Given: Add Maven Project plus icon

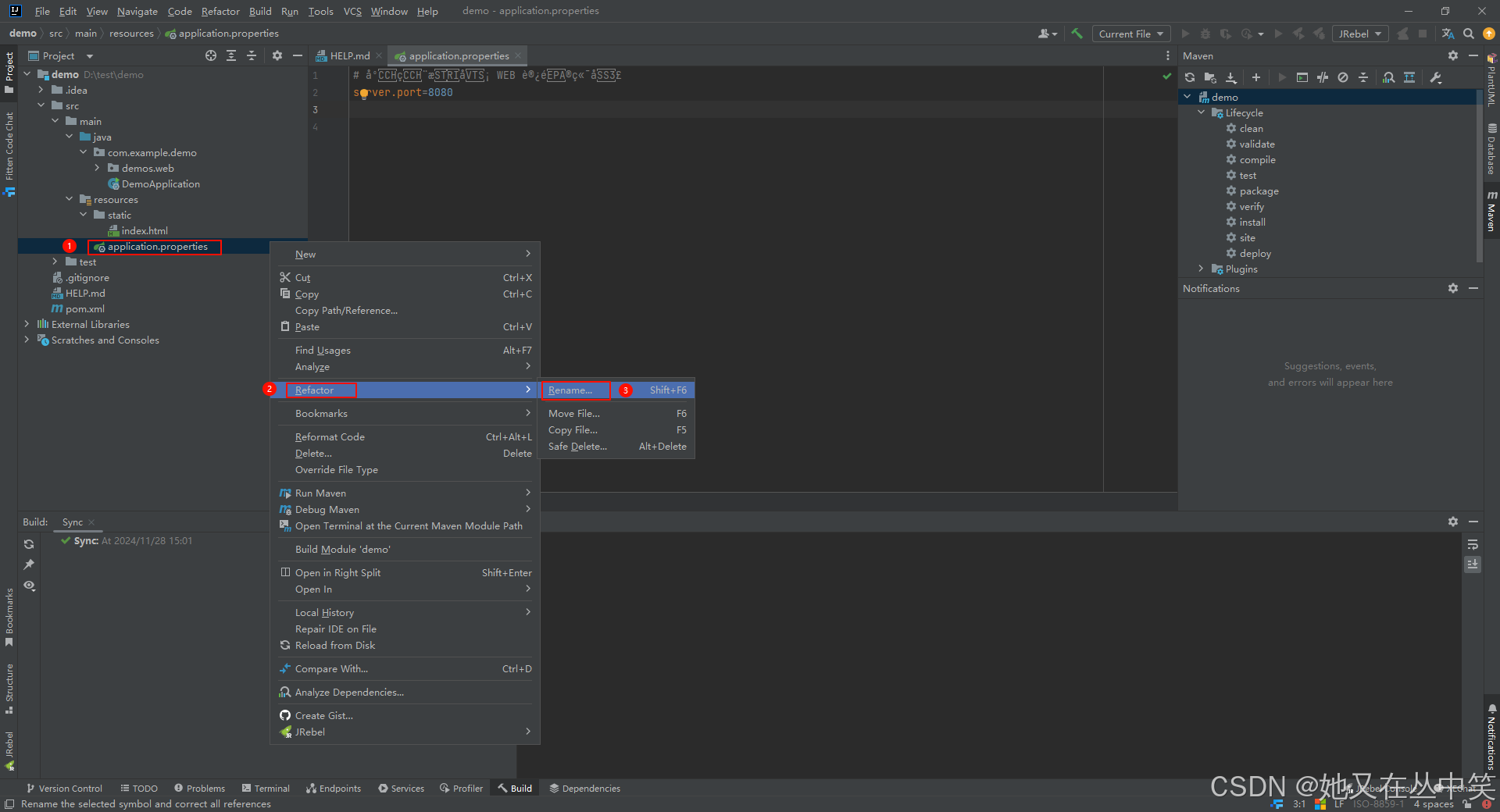Looking at the screenshot, I should point(1256,77).
